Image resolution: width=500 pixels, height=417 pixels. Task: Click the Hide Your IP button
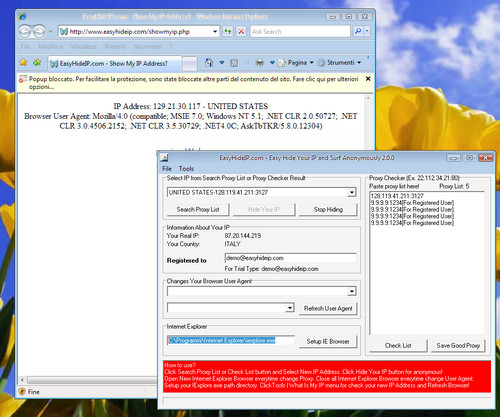pyautogui.click(x=264, y=209)
